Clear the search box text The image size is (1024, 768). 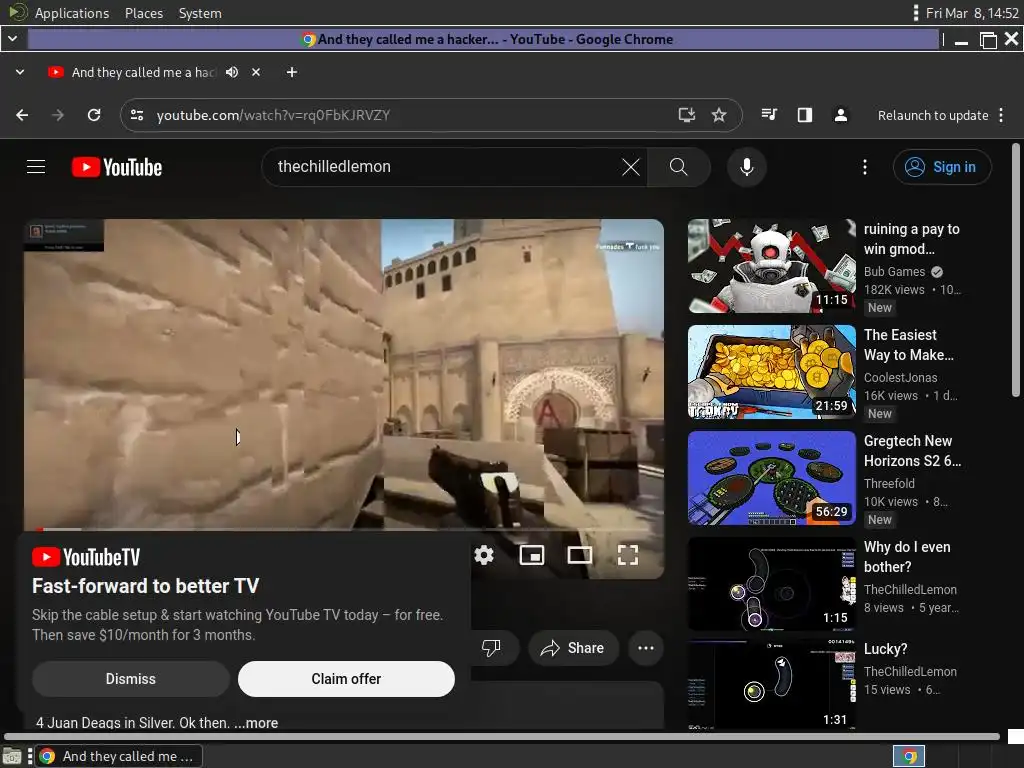631,167
